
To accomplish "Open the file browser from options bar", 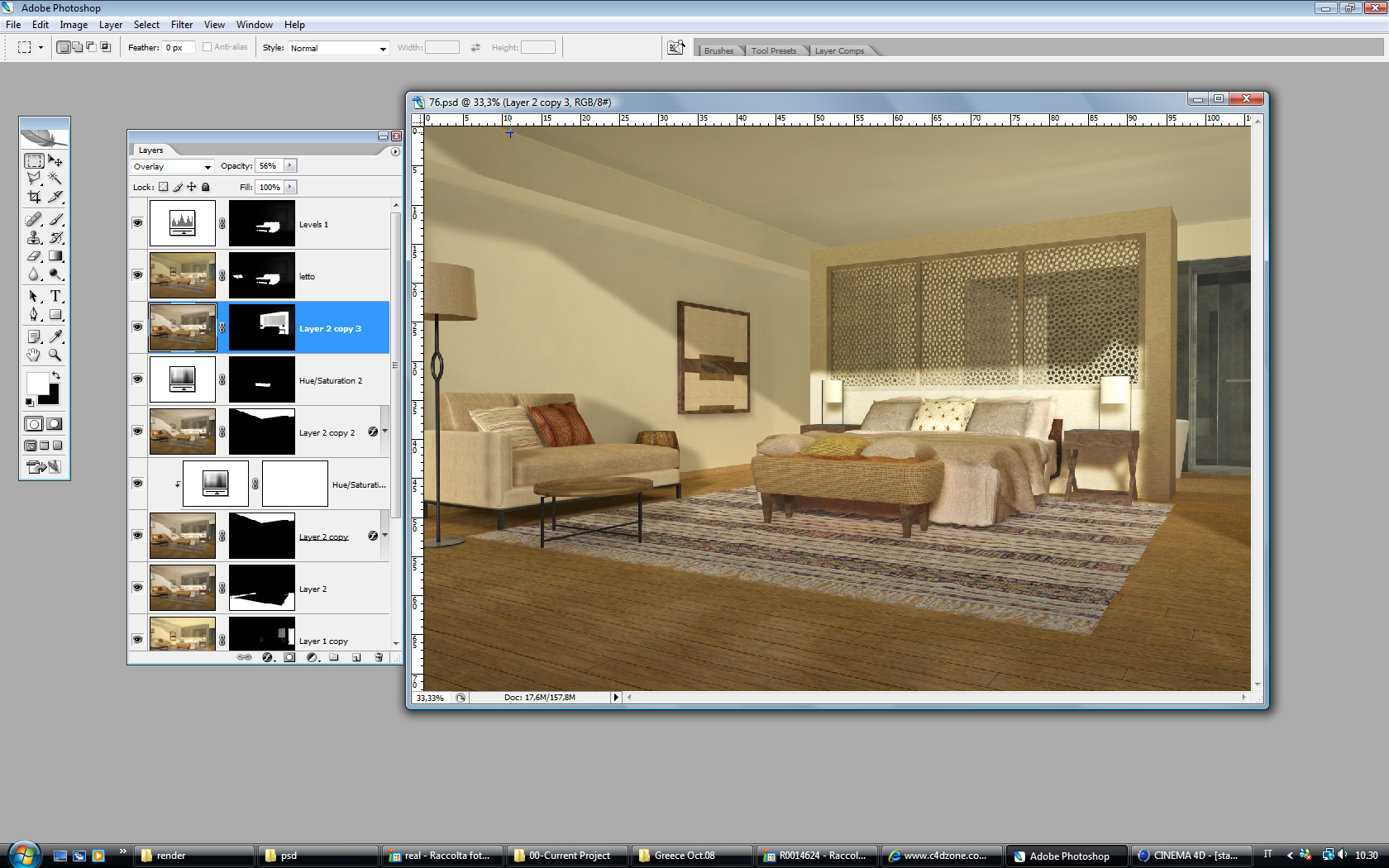I will coord(676,48).
